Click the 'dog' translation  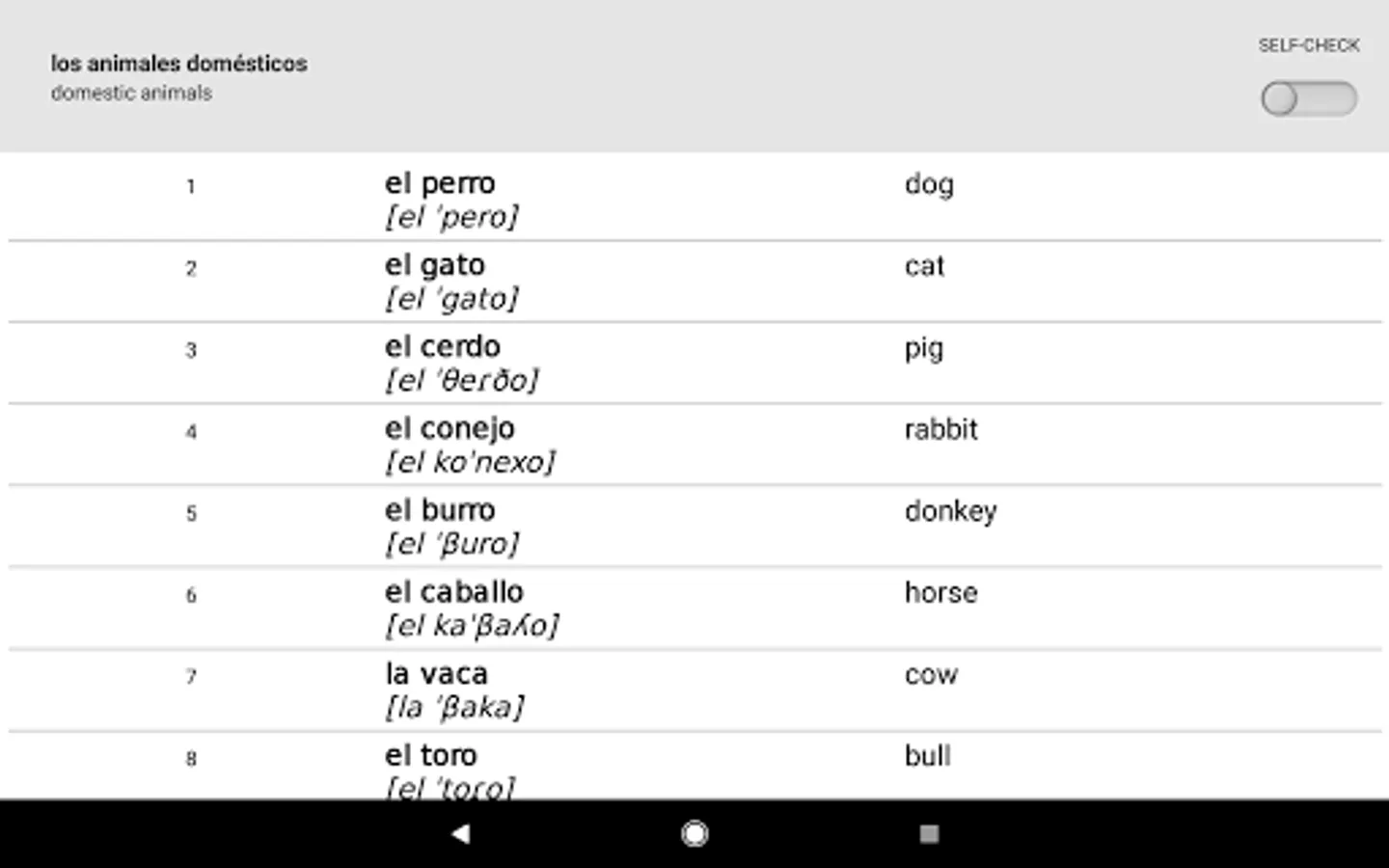929,184
